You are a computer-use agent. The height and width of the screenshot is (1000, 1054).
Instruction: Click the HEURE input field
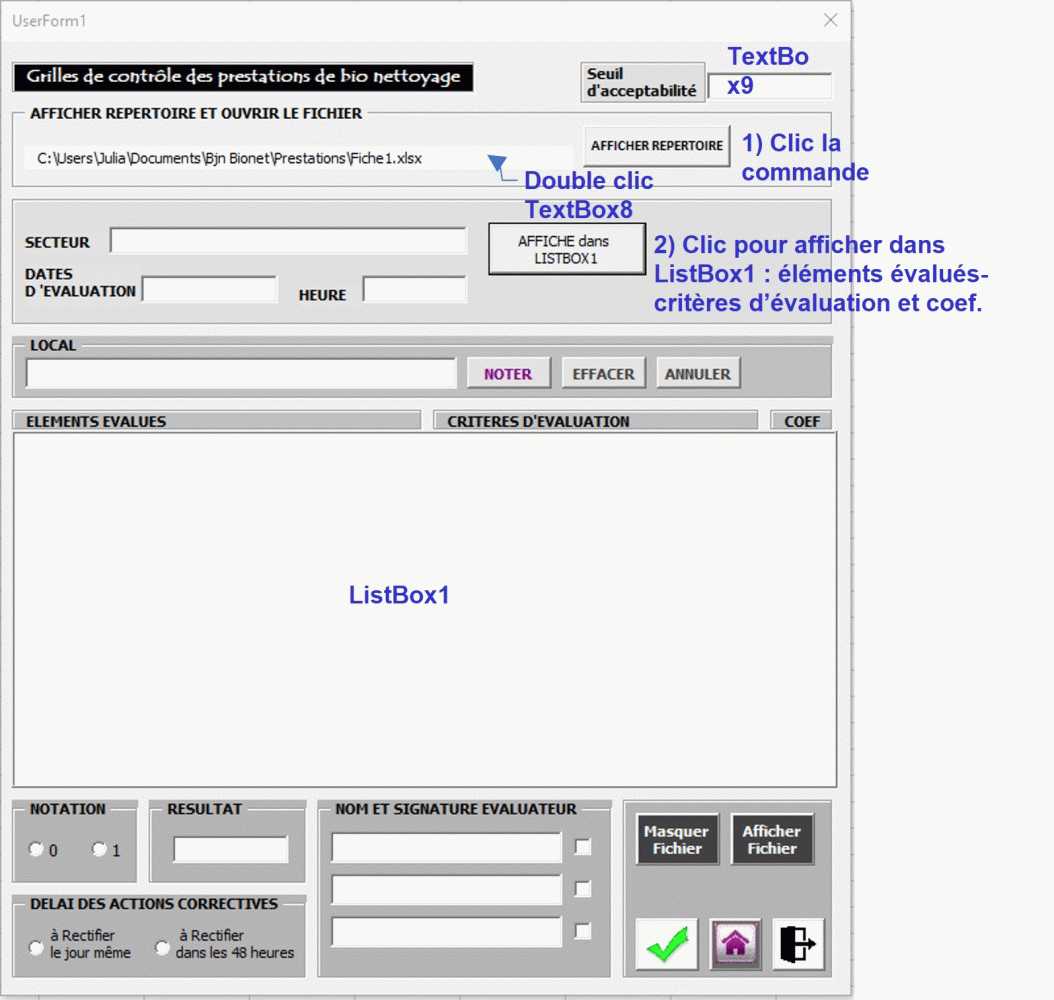pos(415,289)
